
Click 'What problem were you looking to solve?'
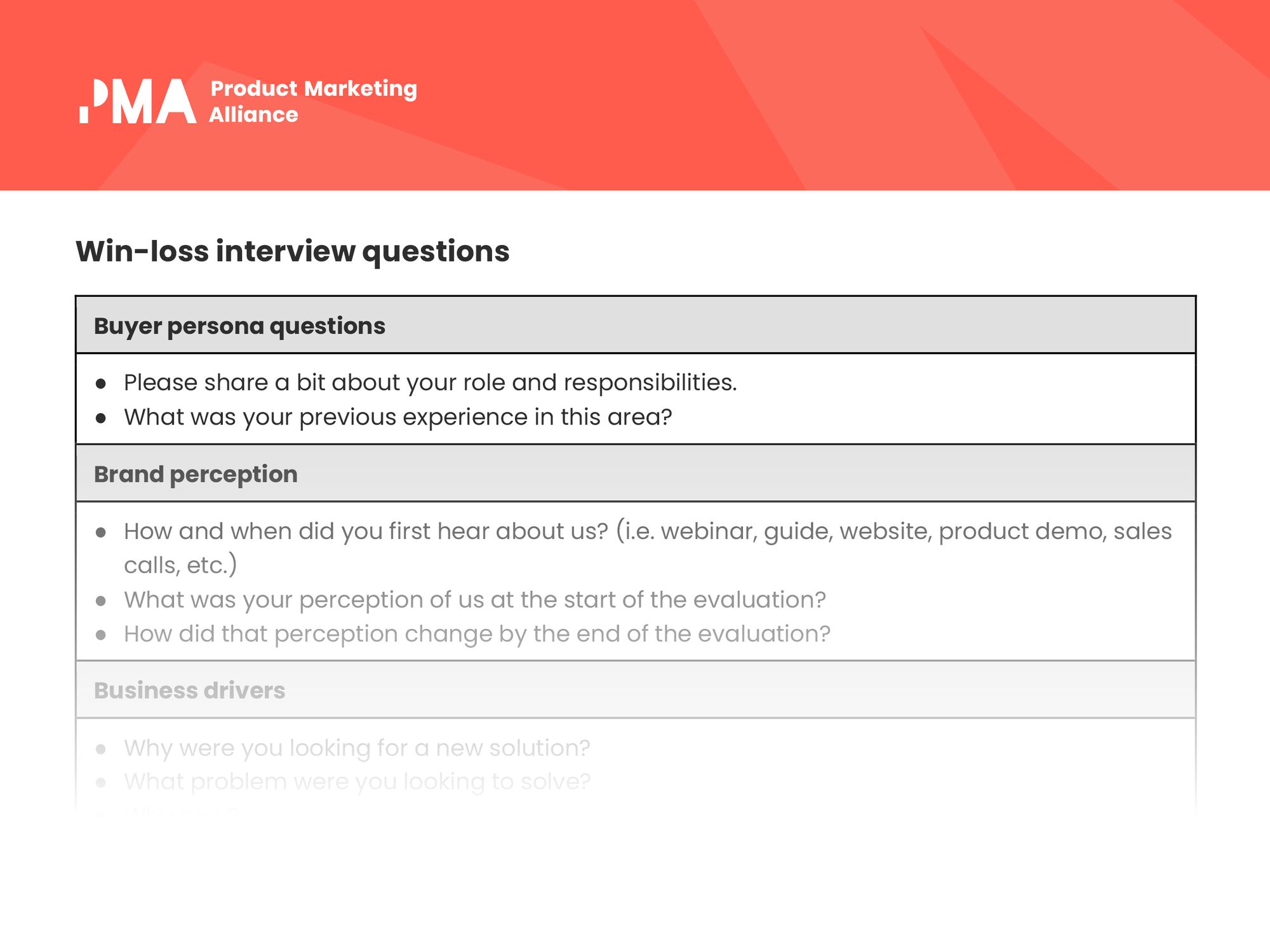point(357,782)
